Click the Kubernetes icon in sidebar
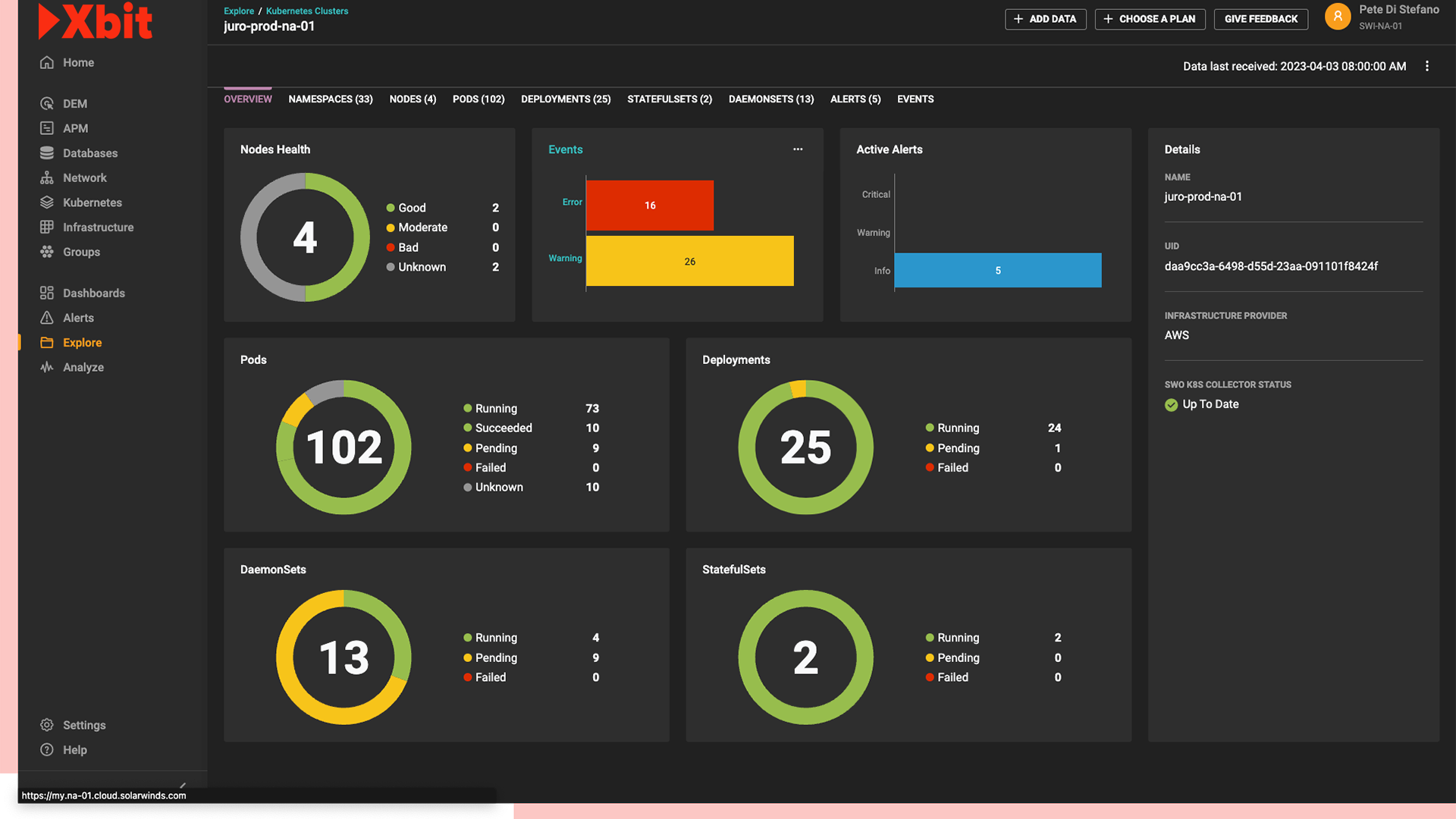The width and height of the screenshot is (1456, 819). click(x=47, y=202)
